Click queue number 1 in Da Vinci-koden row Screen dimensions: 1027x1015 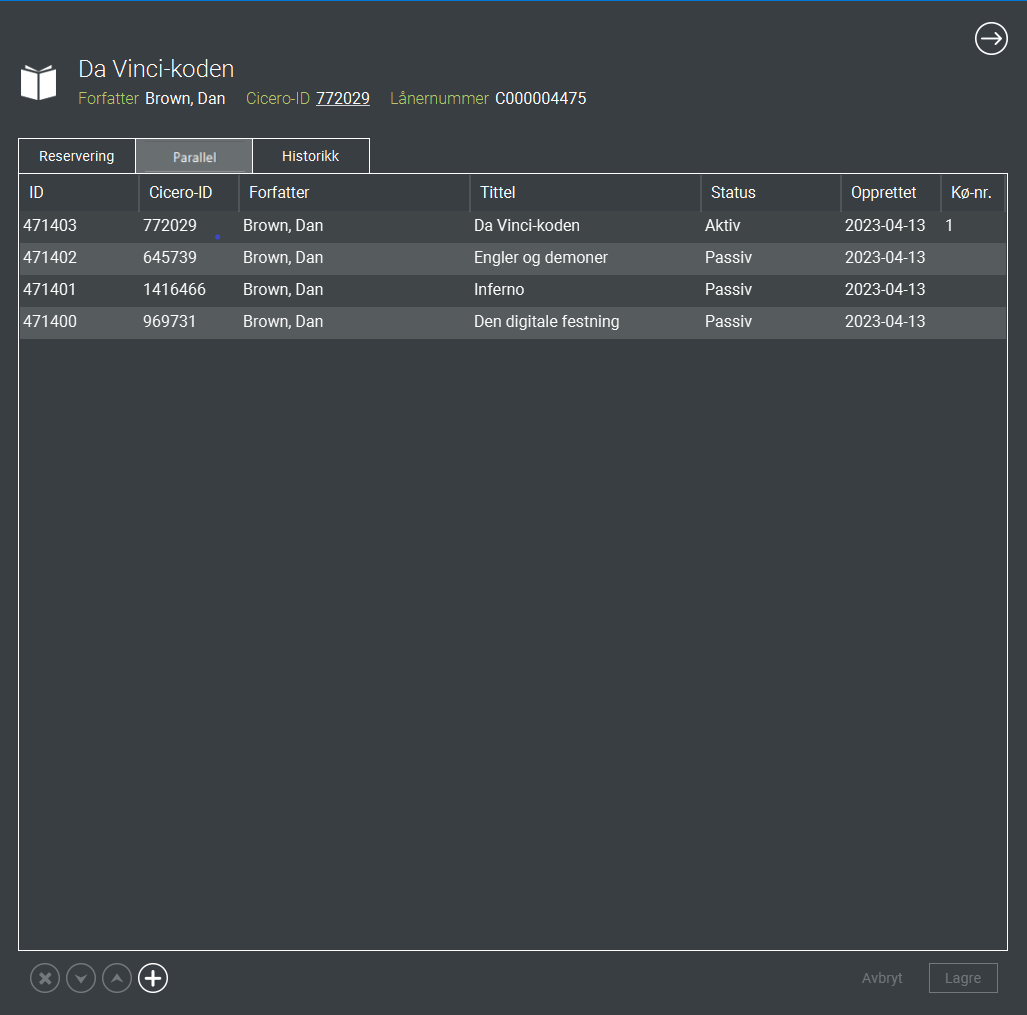click(949, 225)
